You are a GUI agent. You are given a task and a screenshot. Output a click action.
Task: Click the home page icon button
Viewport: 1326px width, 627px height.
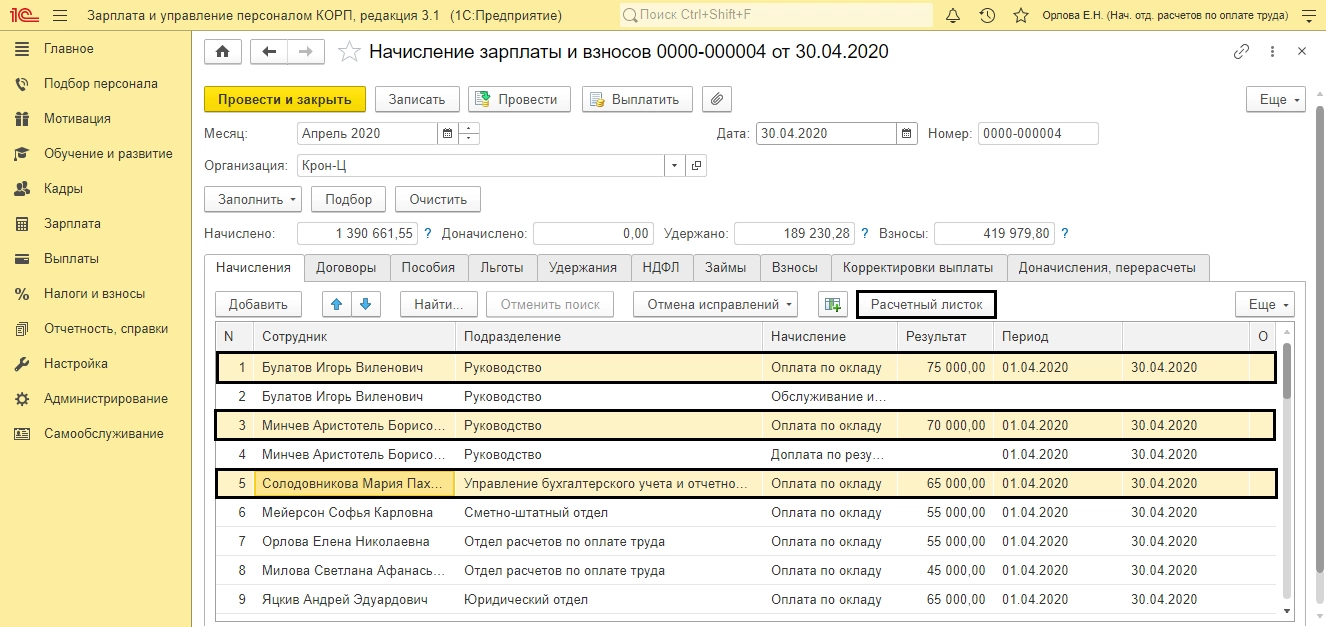pos(222,52)
